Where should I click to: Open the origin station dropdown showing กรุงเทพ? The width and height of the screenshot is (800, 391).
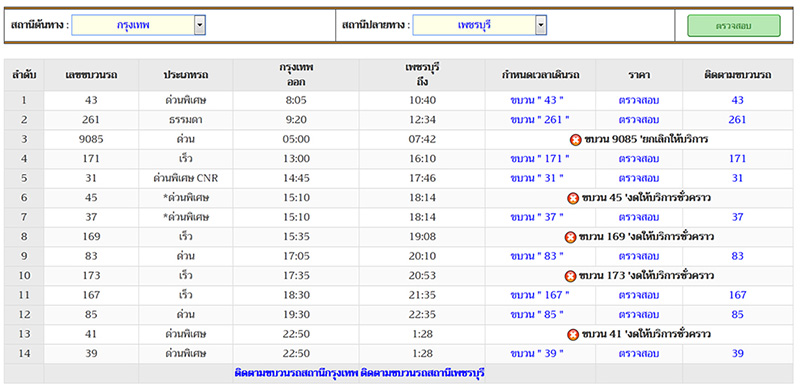pyautogui.click(x=138, y=25)
